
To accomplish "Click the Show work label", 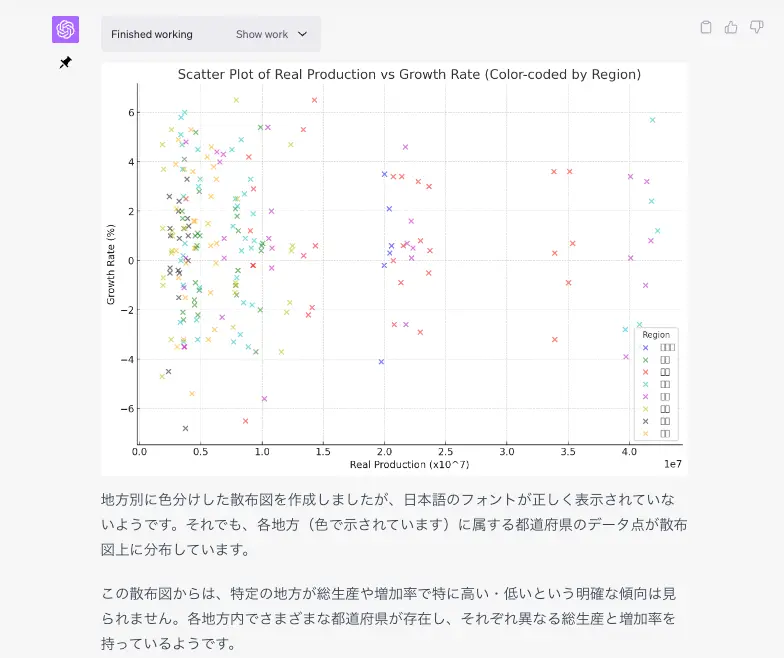I will [x=262, y=34].
